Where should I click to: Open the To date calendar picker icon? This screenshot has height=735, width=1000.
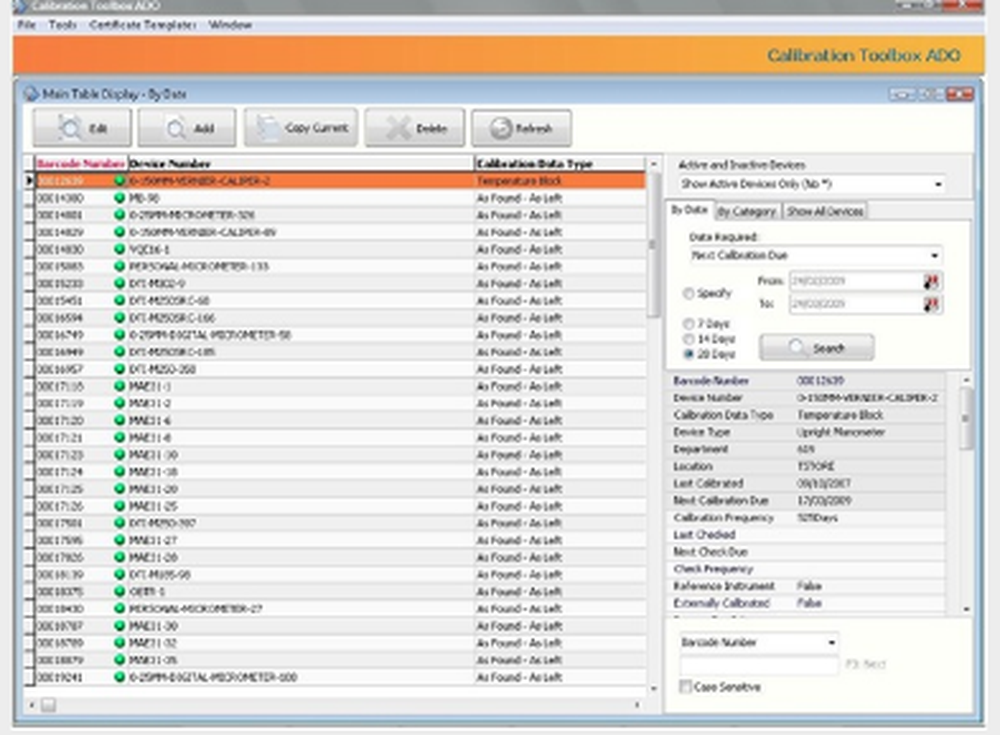pyautogui.click(x=931, y=305)
